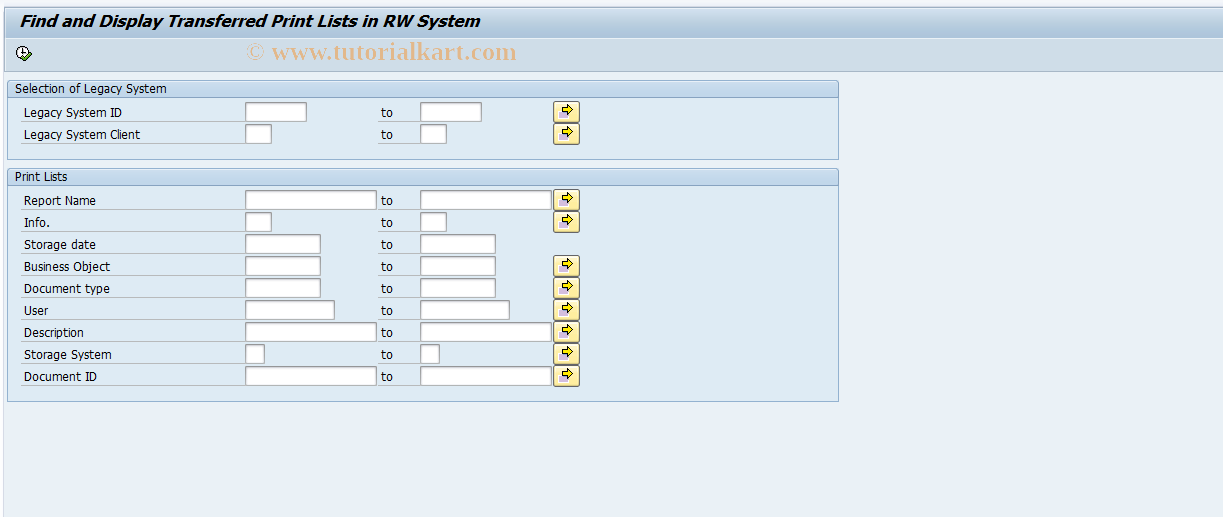The image size is (1223, 517).
Task: Select the 'Document ID' label
Action: point(61,377)
